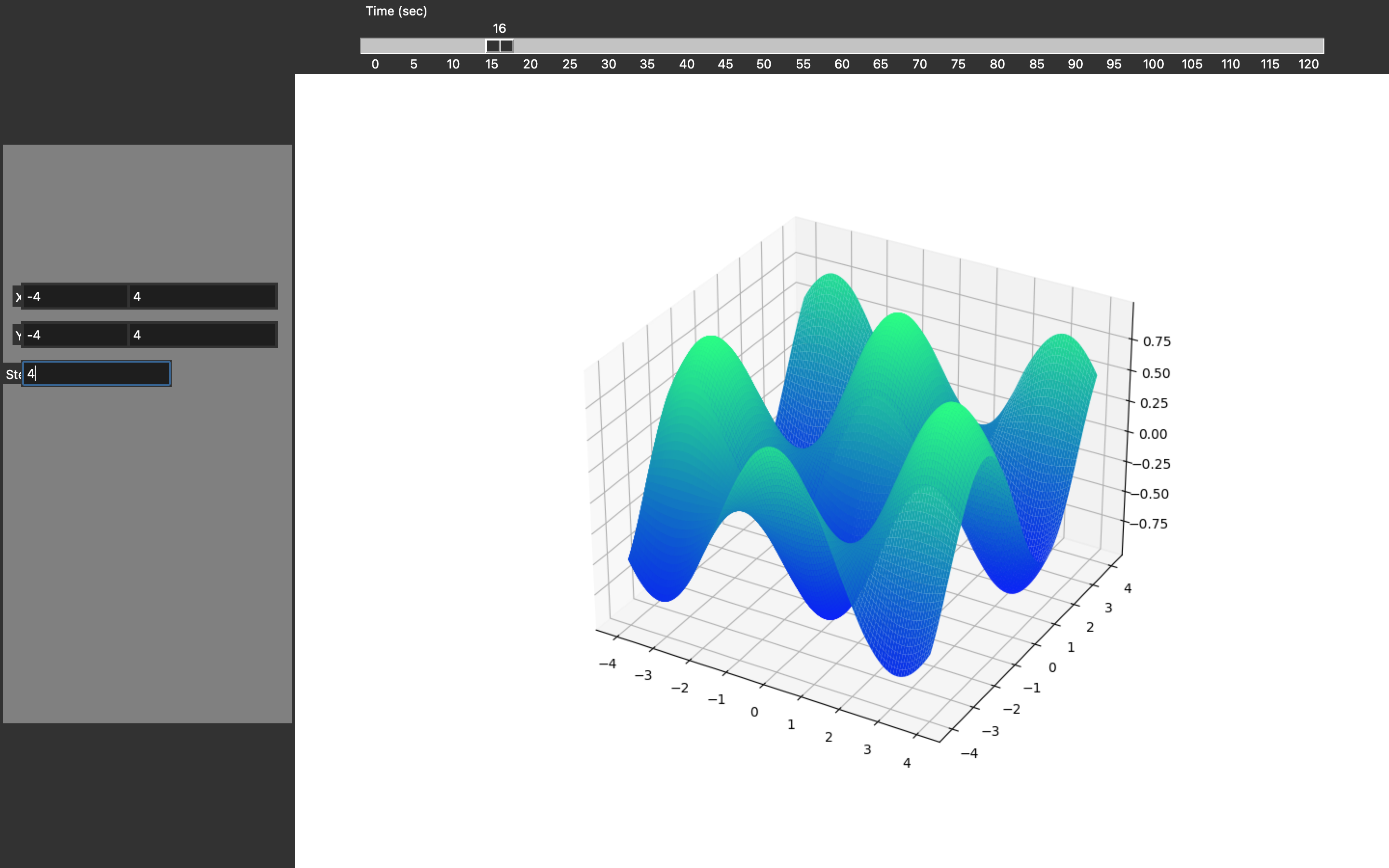Click the slider track above tick 90

click(x=1075, y=46)
